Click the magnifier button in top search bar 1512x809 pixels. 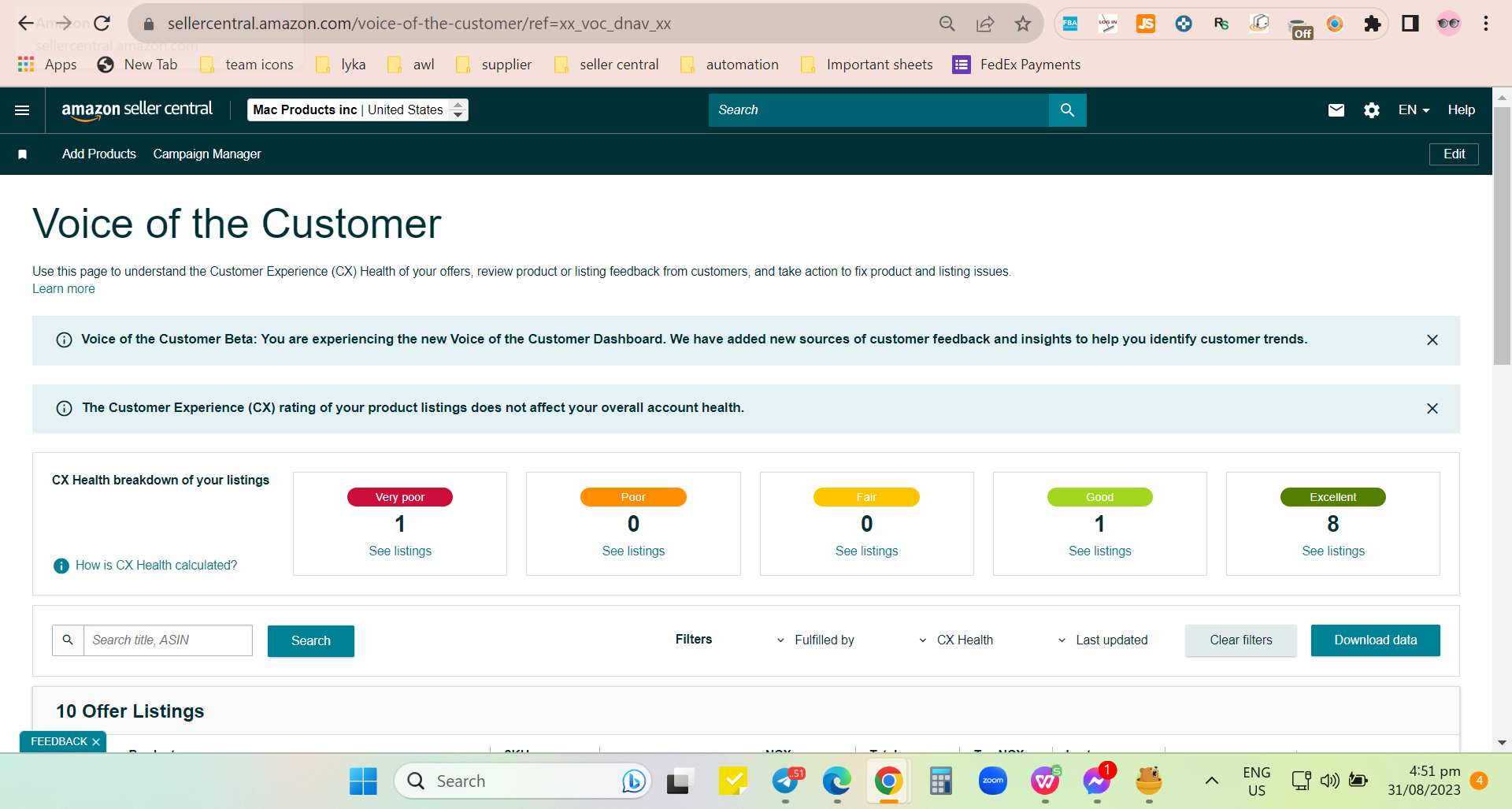(x=1067, y=110)
